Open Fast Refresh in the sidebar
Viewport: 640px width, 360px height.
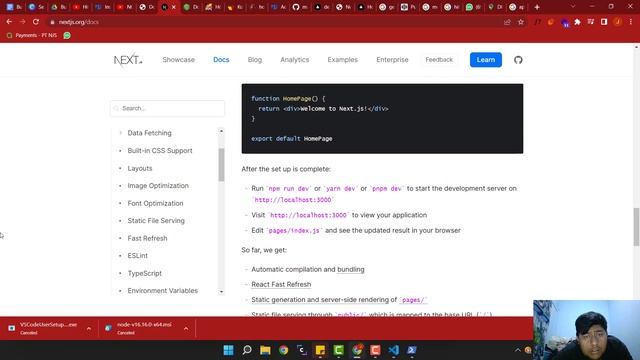tap(147, 238)
